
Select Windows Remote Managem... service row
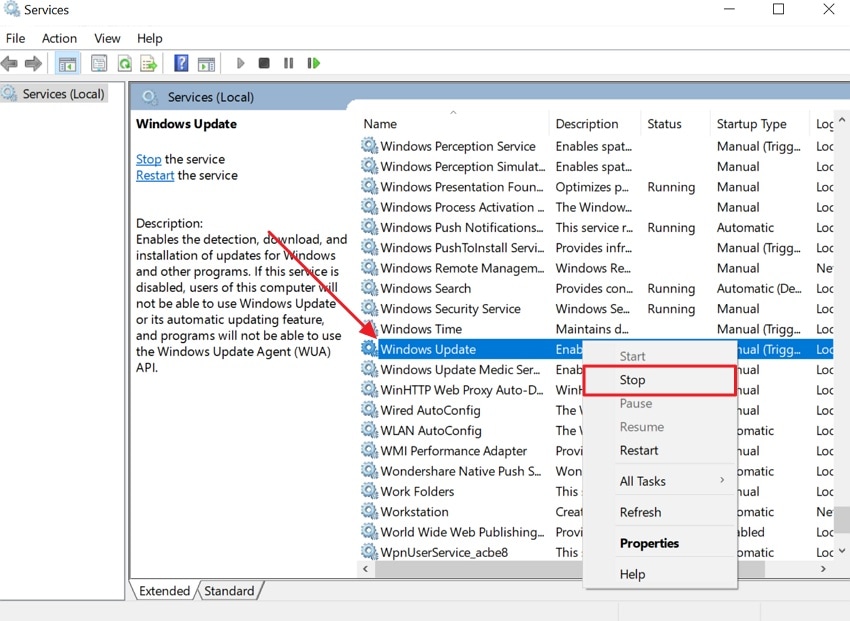click(x=596, y=268)
